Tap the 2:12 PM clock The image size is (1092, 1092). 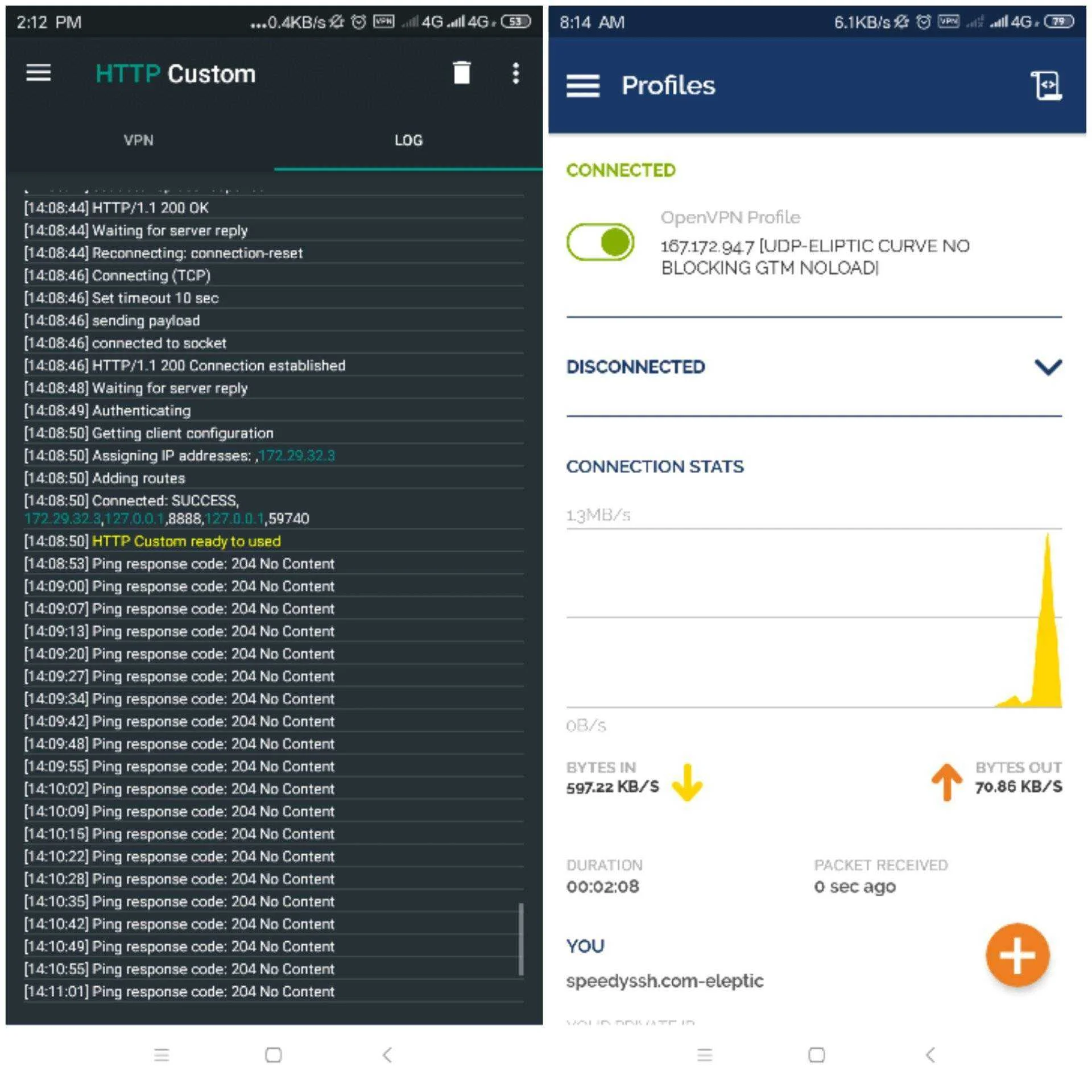tap(49, 22)
